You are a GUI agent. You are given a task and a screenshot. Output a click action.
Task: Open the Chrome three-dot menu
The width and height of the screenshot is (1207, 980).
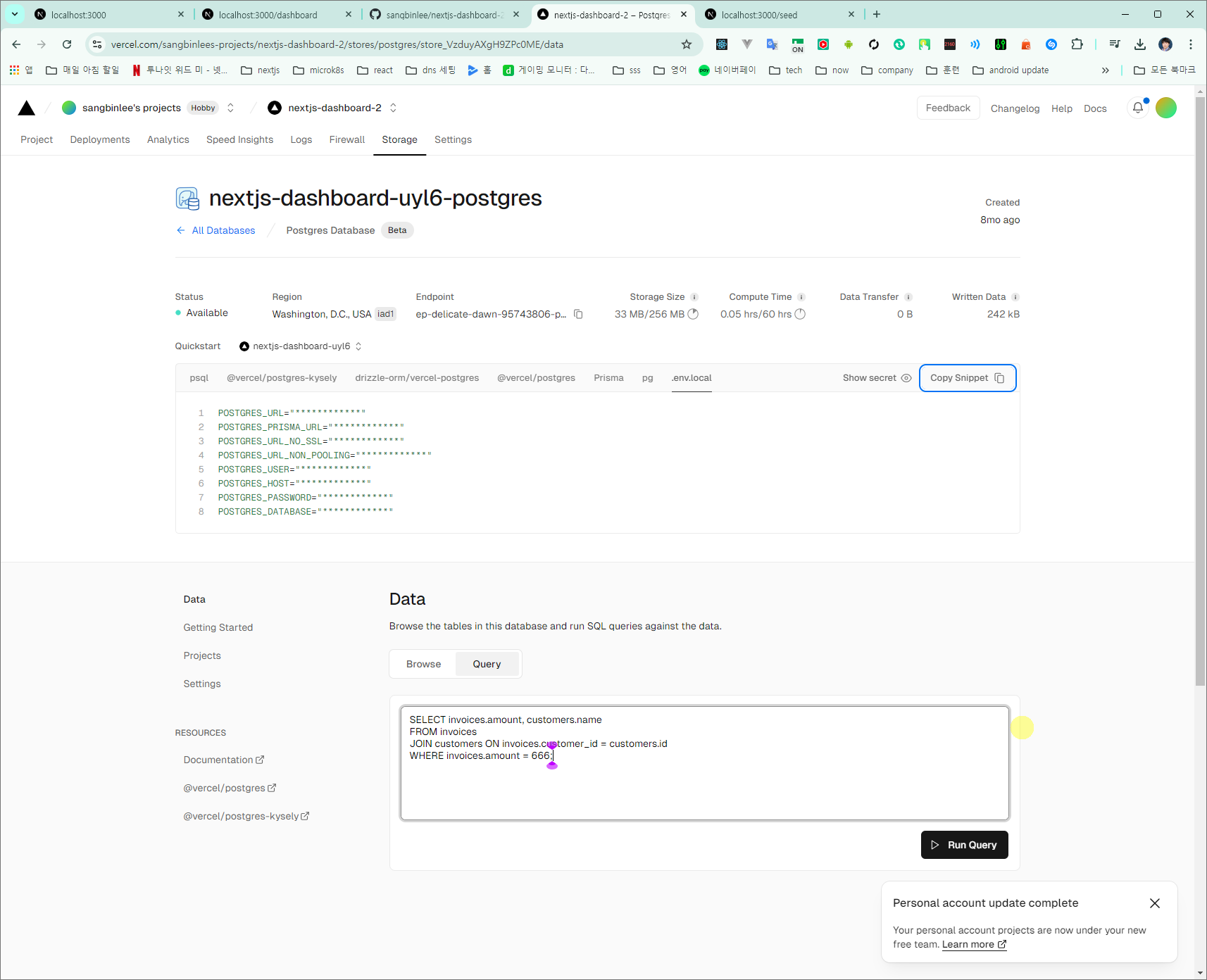click(1191, 44)
